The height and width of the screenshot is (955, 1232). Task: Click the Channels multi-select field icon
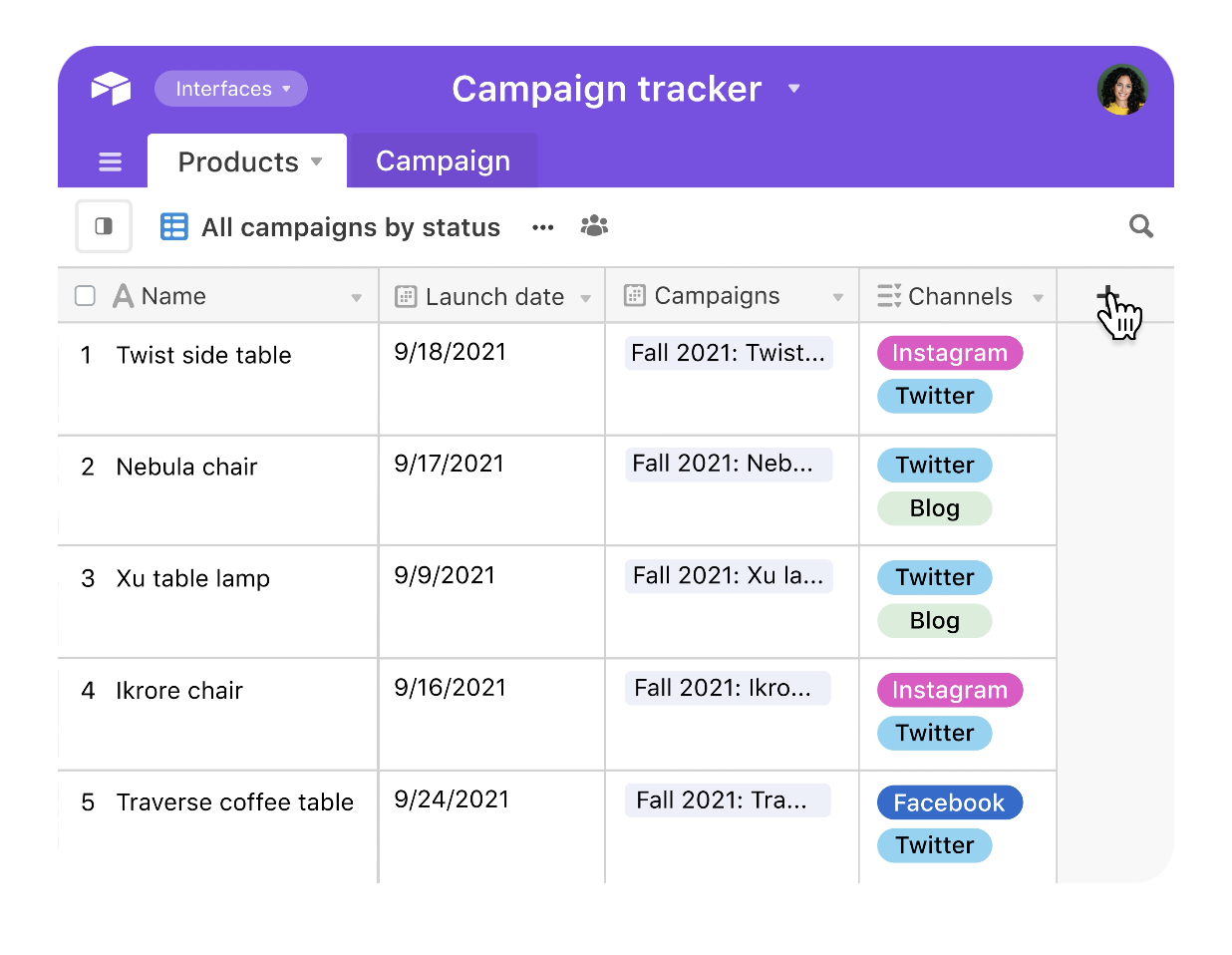coord(889,296)
